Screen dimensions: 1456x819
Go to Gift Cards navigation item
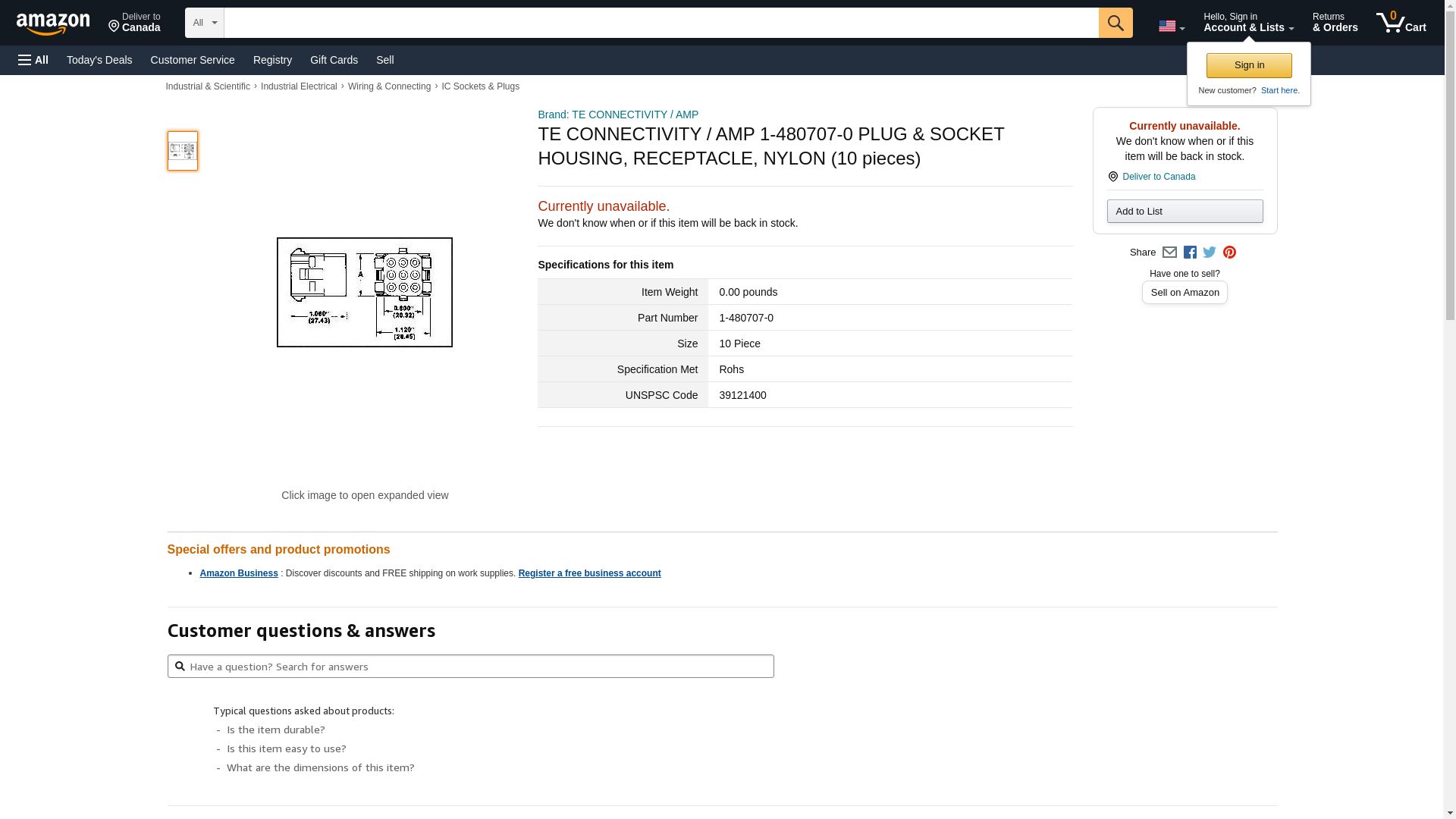coord(334,60)
